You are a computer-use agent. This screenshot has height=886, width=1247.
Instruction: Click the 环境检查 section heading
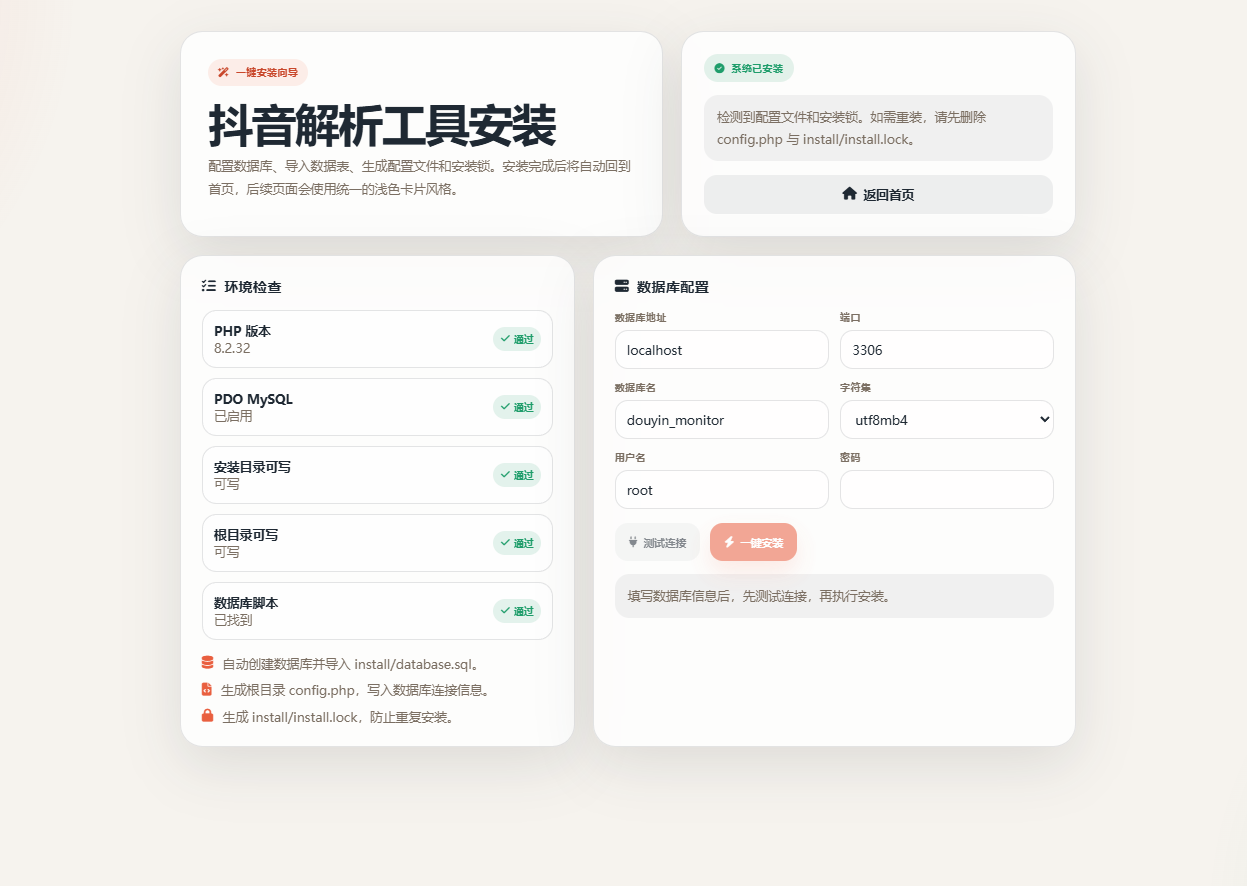pyautogui.click(x=253, y=287)
